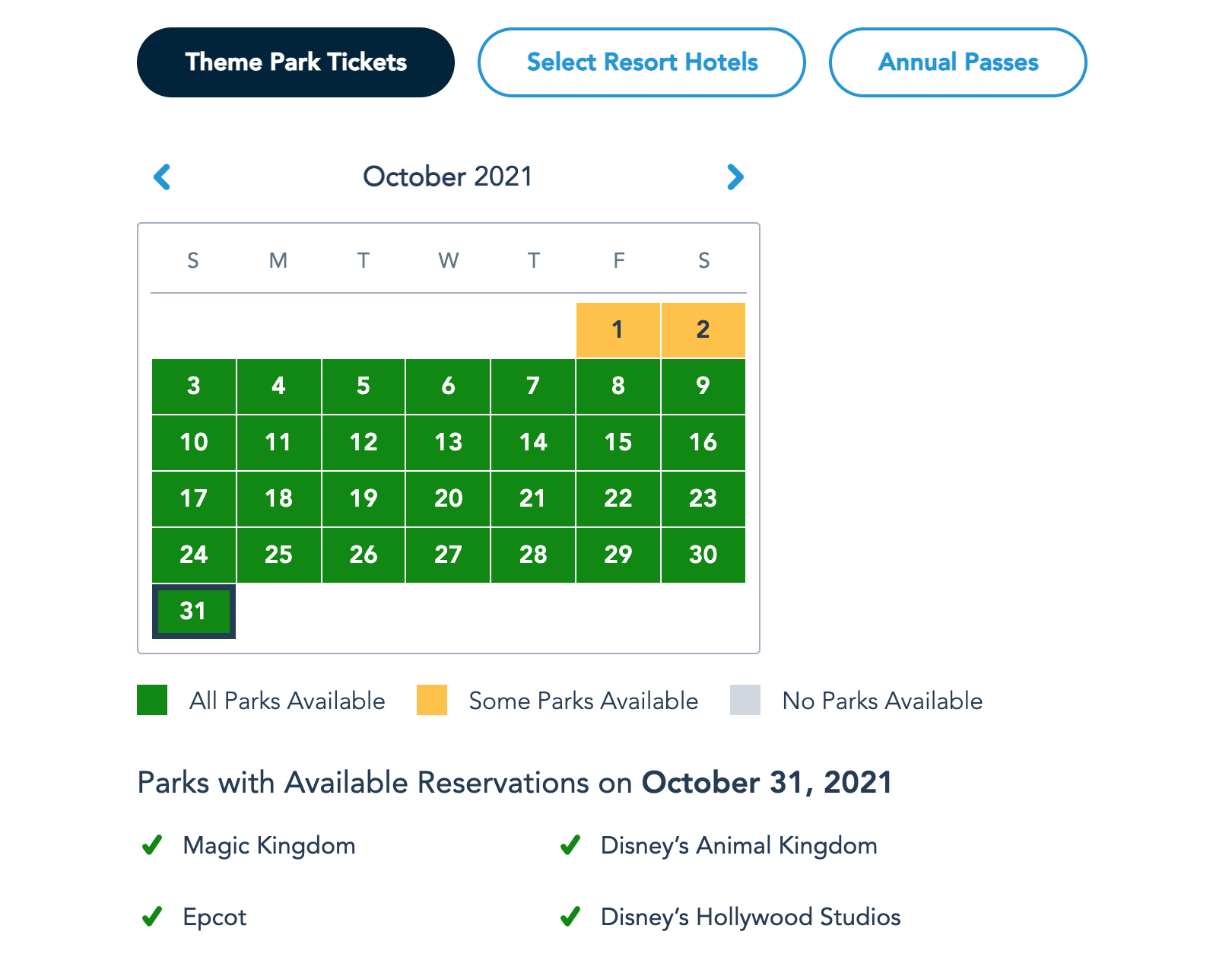The image size is (1232, 954).
Task: Click the green All Parks Available swatch
Action: click(152, 700)
